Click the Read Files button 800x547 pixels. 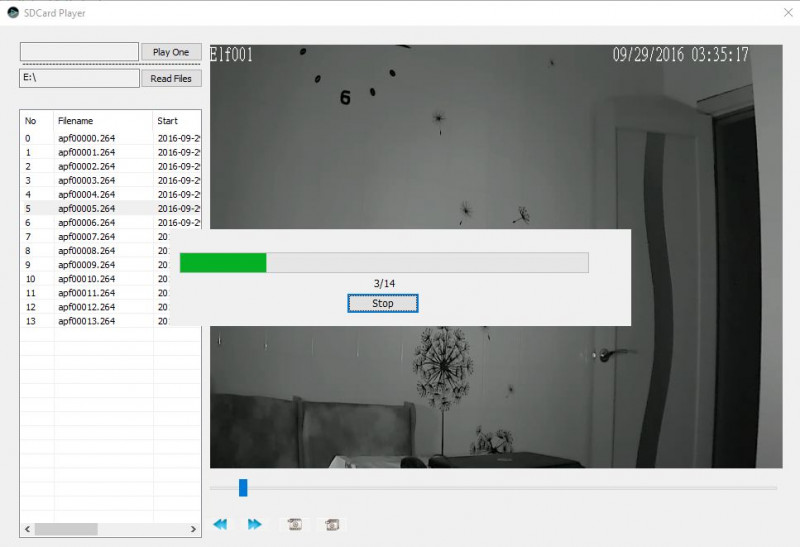[171, 78]
